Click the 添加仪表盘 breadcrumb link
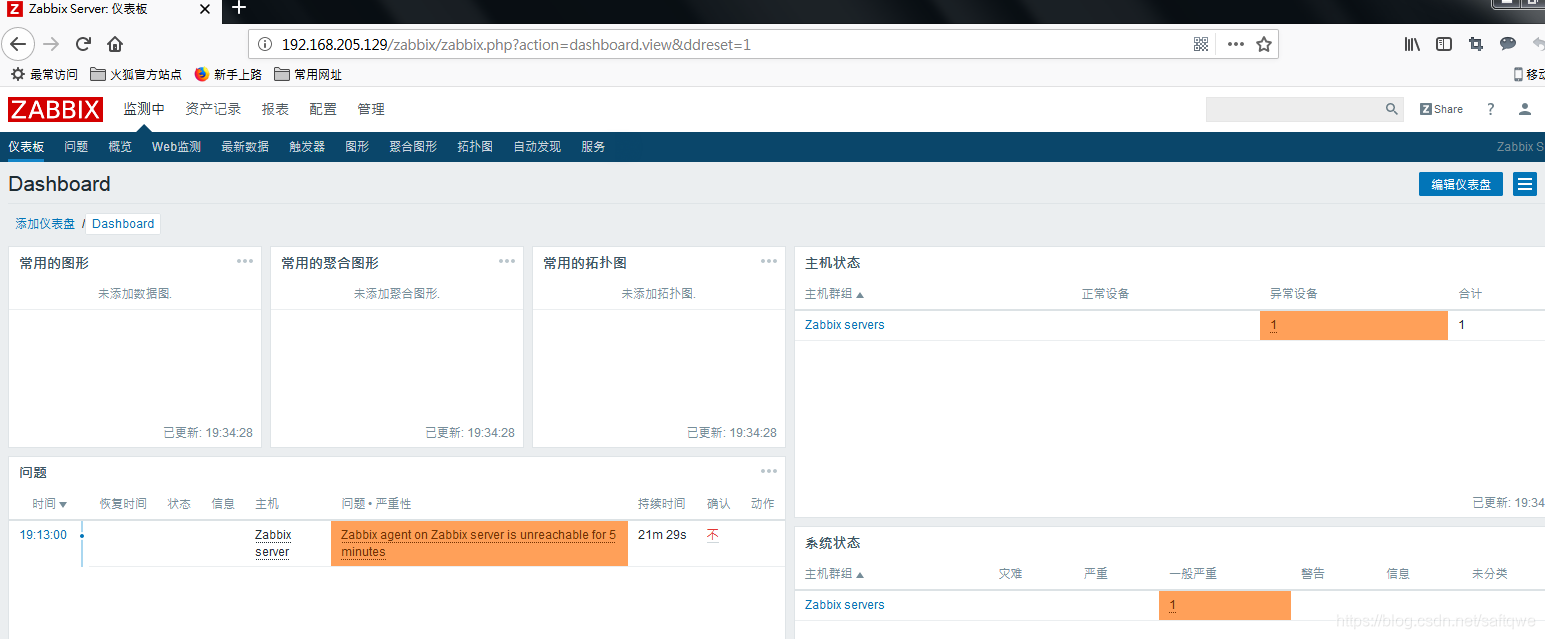 click(x=45, y=224)
